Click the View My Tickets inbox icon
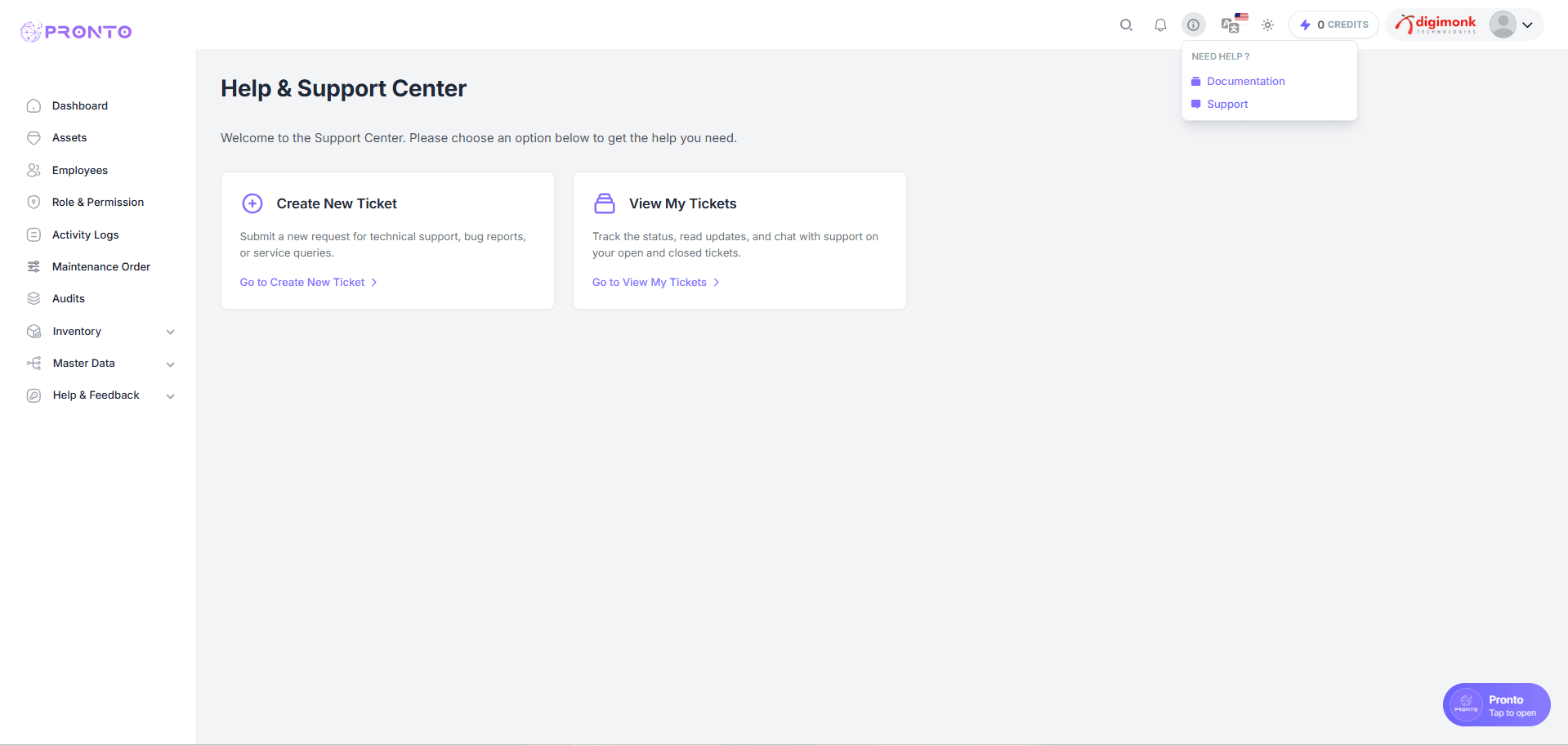The image size is (1568, 746). [605, 203]
